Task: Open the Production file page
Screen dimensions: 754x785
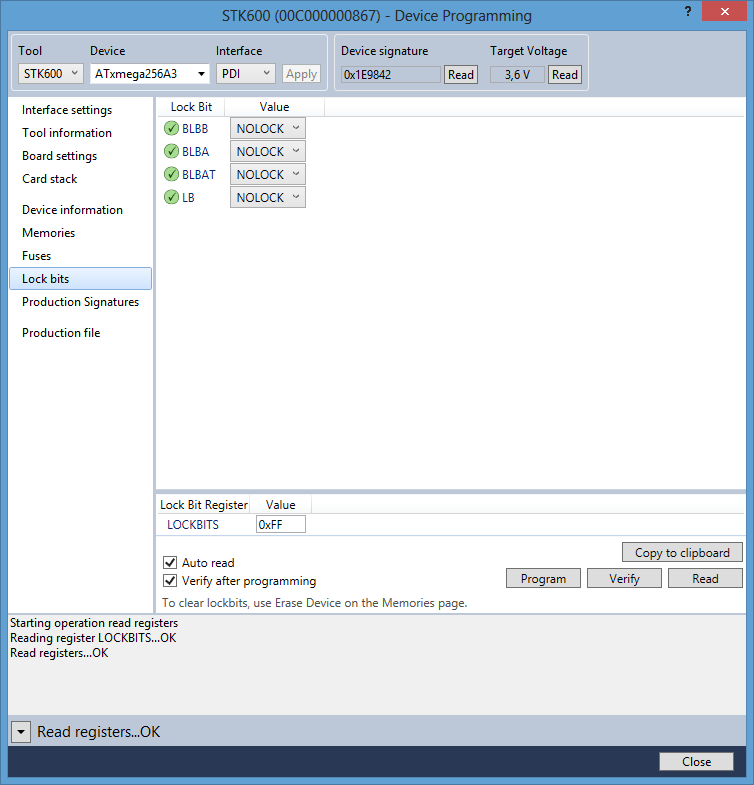Action: [x=61, y=333]
